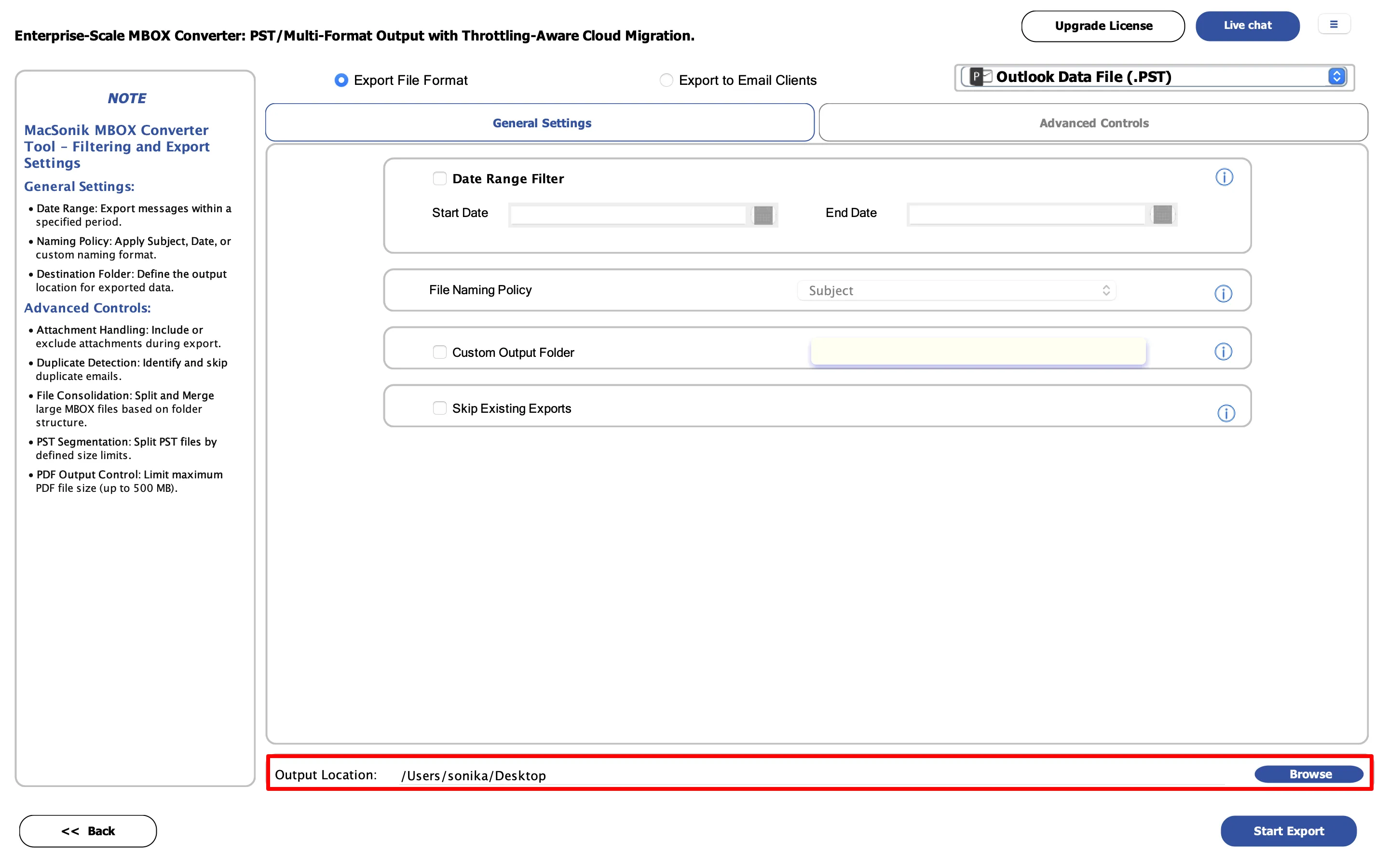The height and width of the screenshot is (868, 1389).
Task: Open End Date calendar picker
Action: click(x=1162, y=215)
